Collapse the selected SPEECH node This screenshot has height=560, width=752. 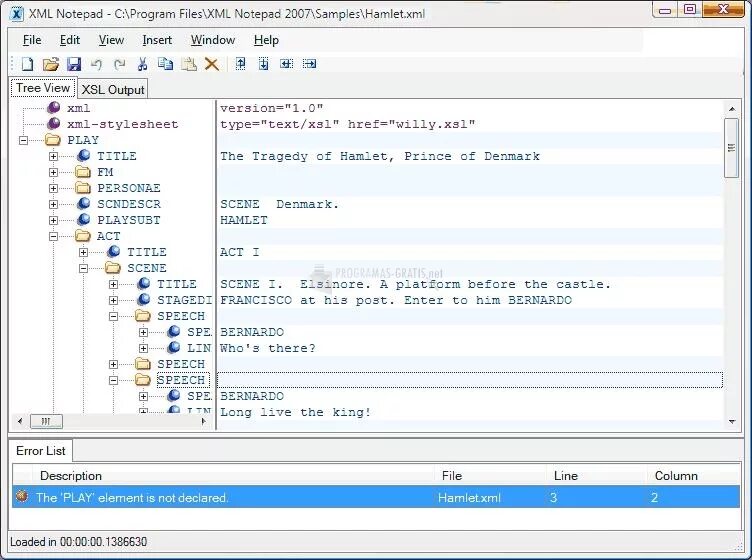[113, 380]
